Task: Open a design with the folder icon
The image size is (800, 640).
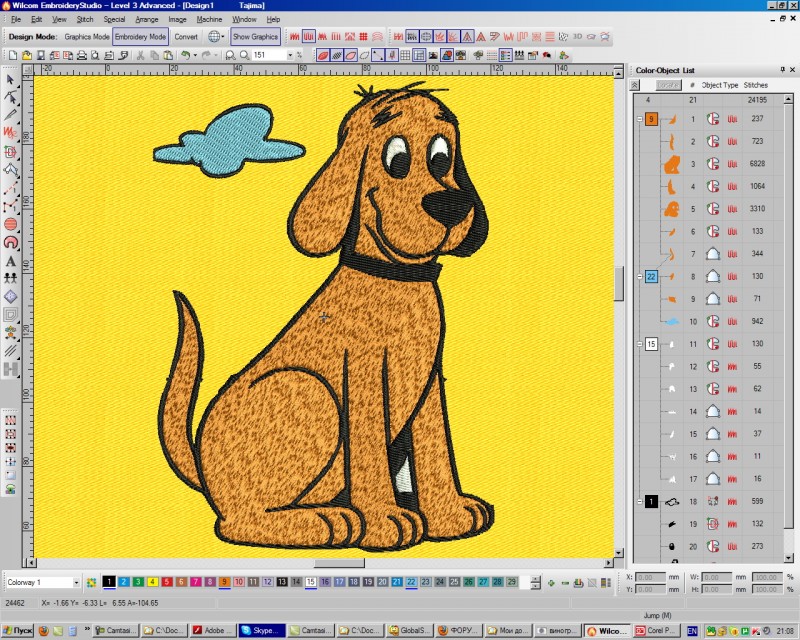Action: (27, 55)
